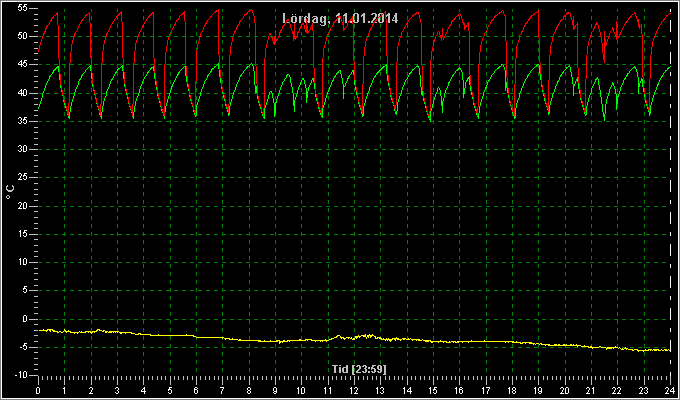Click the 55 value on temperature axis

23,8
